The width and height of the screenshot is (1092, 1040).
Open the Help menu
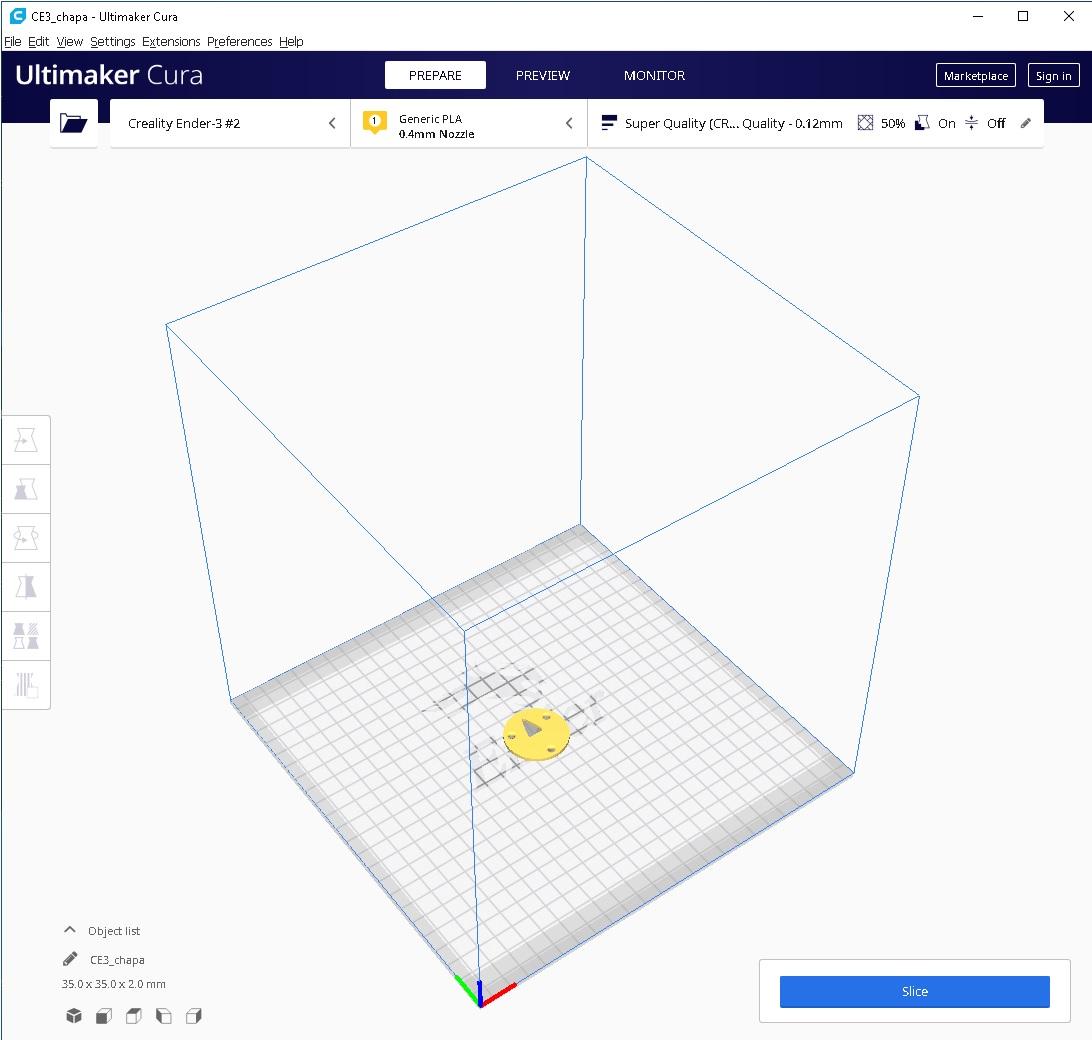click(x=291, y=42)
